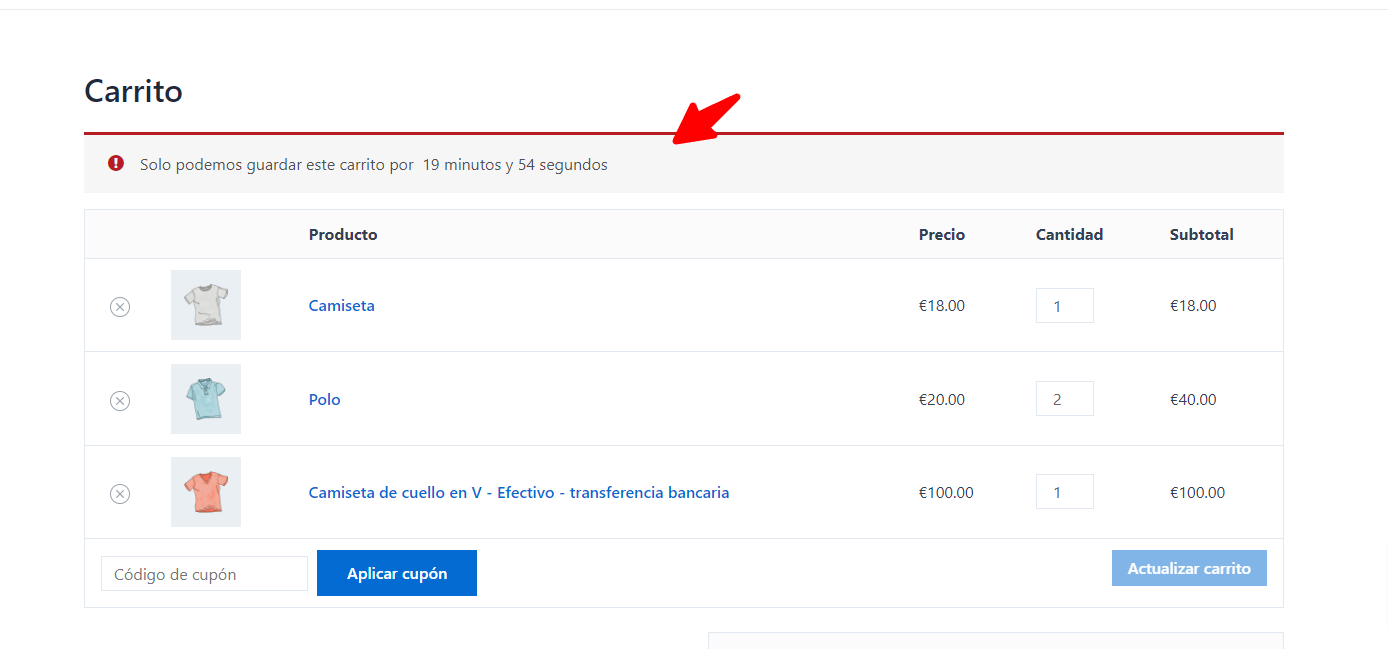The height and width of the screenshot is (649, 1388).
Task: Open the Polo product link
Action: click(325, 400)
